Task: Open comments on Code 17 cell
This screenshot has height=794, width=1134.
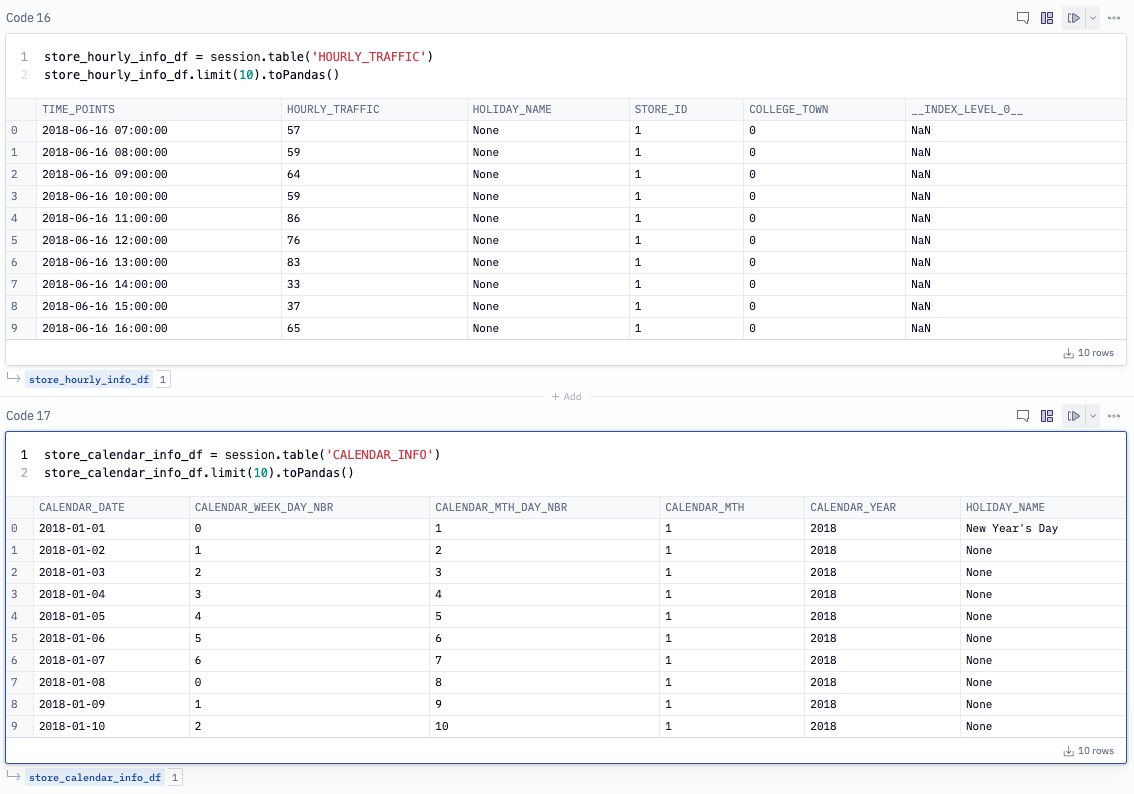Action: [x=1023, y=416]
